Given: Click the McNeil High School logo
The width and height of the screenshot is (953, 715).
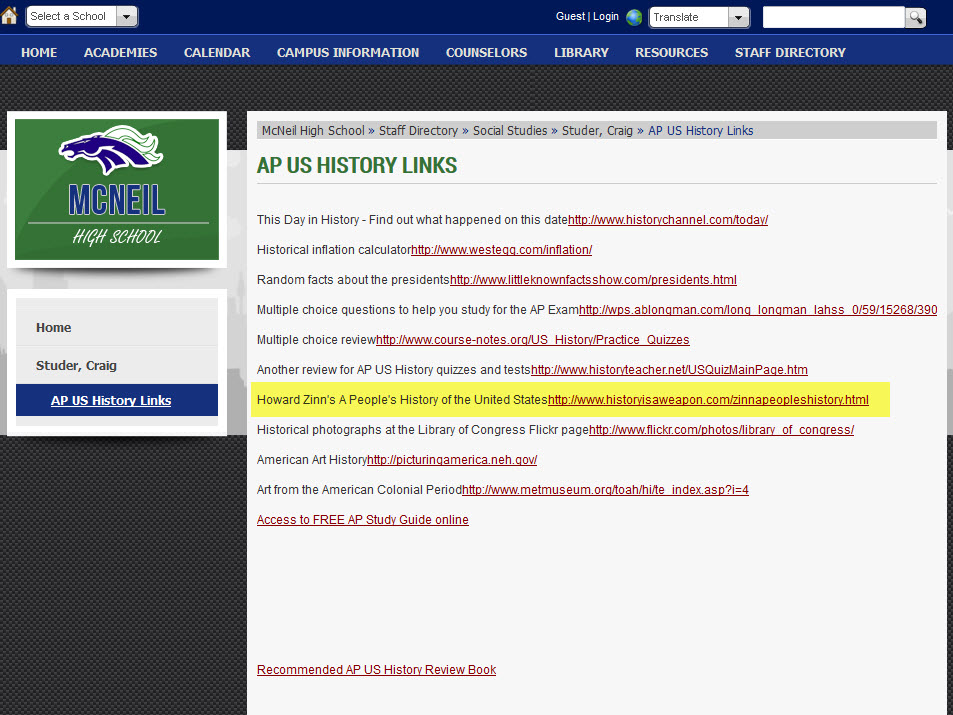Looking at the screenshot, I should pyautogui.click(x=117, y=189).
